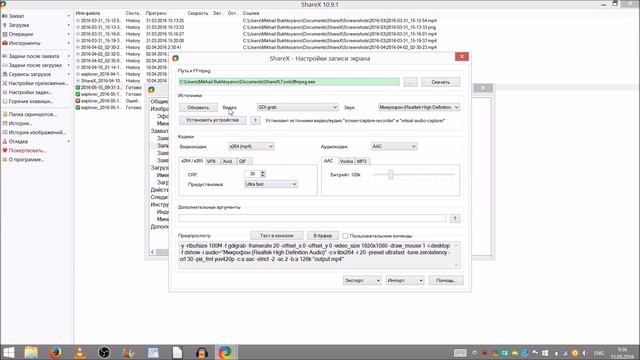Click the Тест в консоли button

[x=276, y=236]
